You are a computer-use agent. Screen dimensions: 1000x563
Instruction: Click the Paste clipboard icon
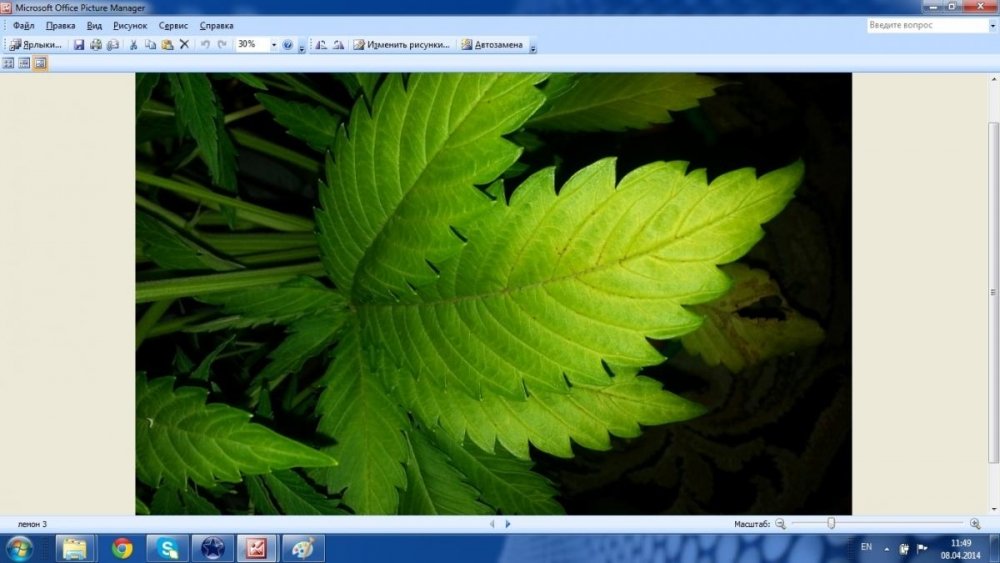pos(167,45)
